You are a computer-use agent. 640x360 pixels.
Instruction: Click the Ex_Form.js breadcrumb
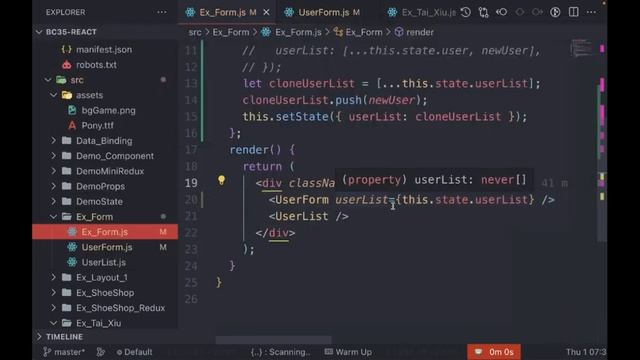[298, 32]
